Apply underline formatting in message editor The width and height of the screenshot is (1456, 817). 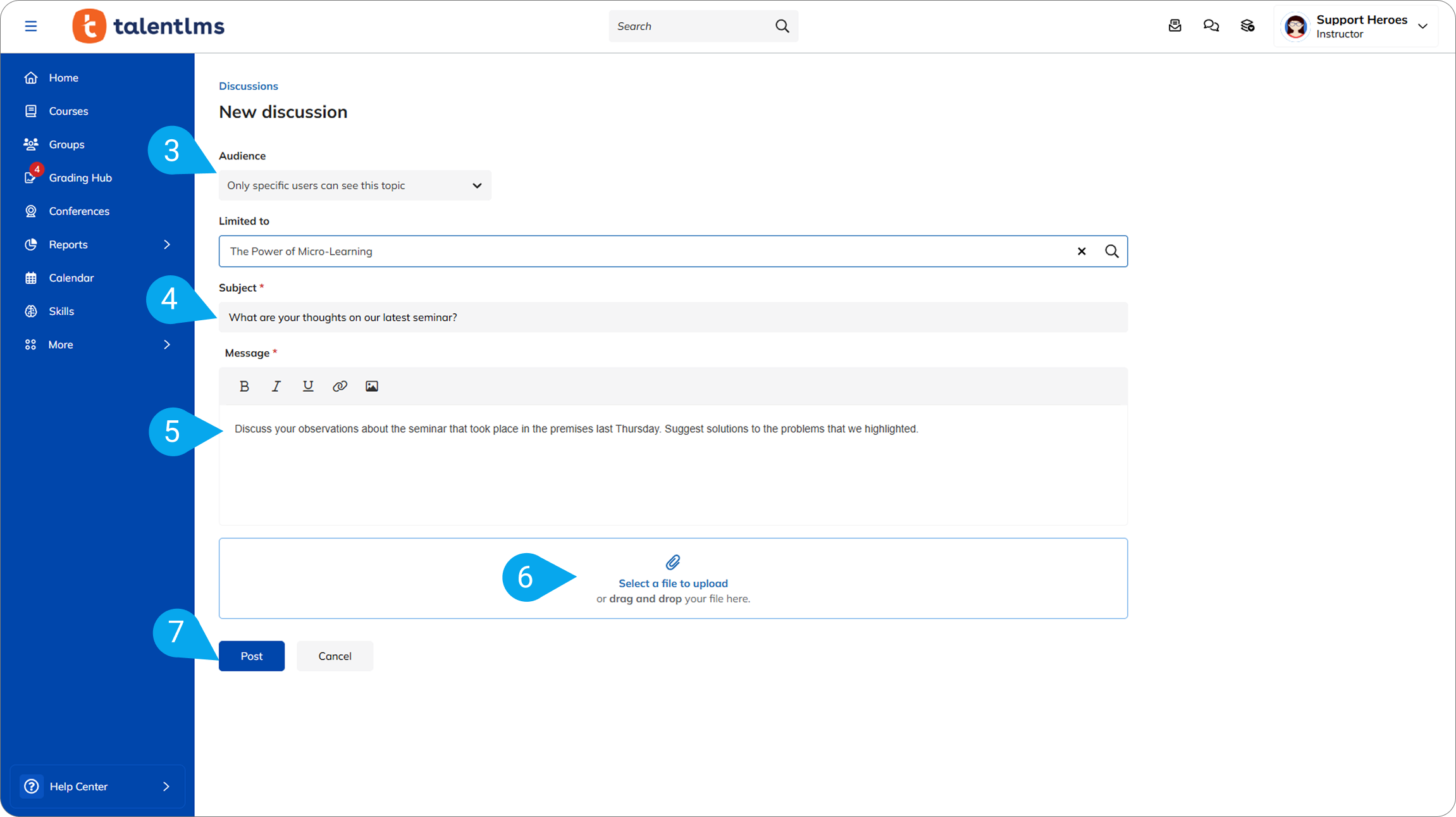tap(308, 386)
